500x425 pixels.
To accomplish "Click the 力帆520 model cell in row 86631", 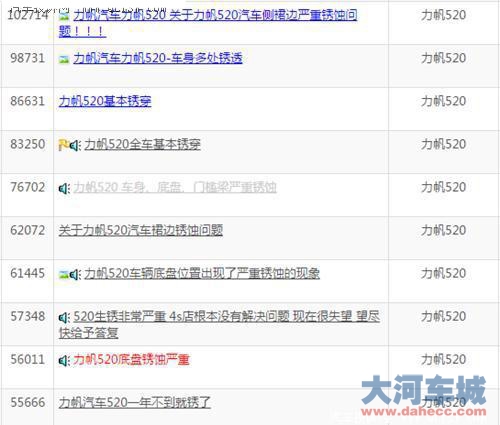I will tap(443, 101).
